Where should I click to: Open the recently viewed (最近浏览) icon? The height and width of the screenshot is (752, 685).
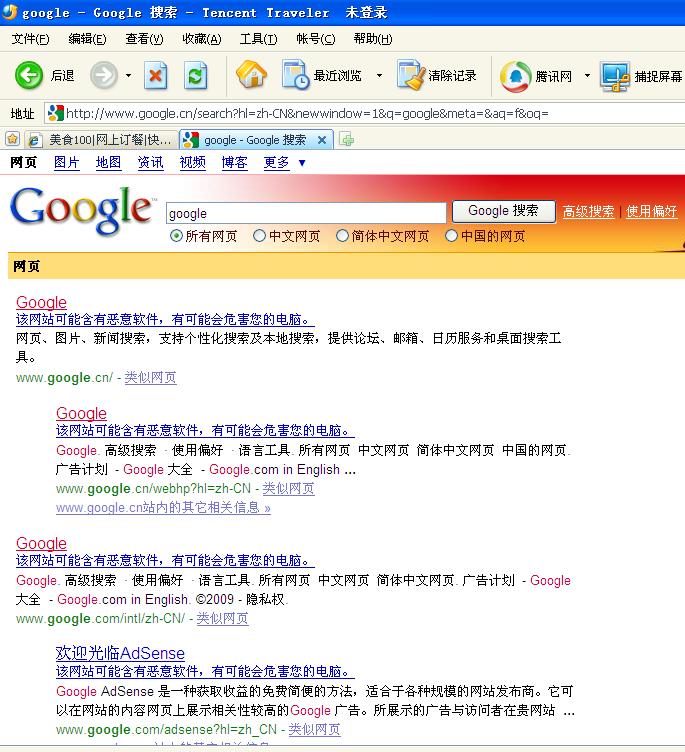coord(296,75)
